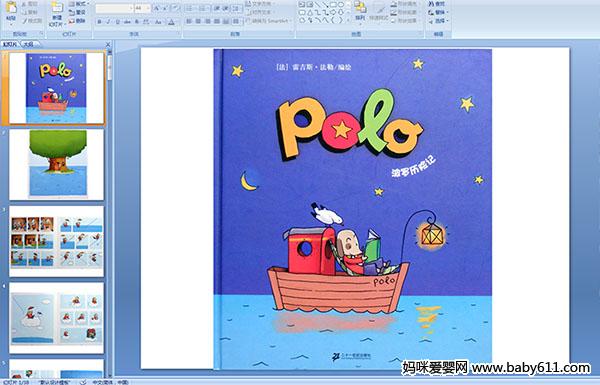Screen dimensions: 600x385
Task: Toggle Underline text formatting
Action: (x=117, y=22)
